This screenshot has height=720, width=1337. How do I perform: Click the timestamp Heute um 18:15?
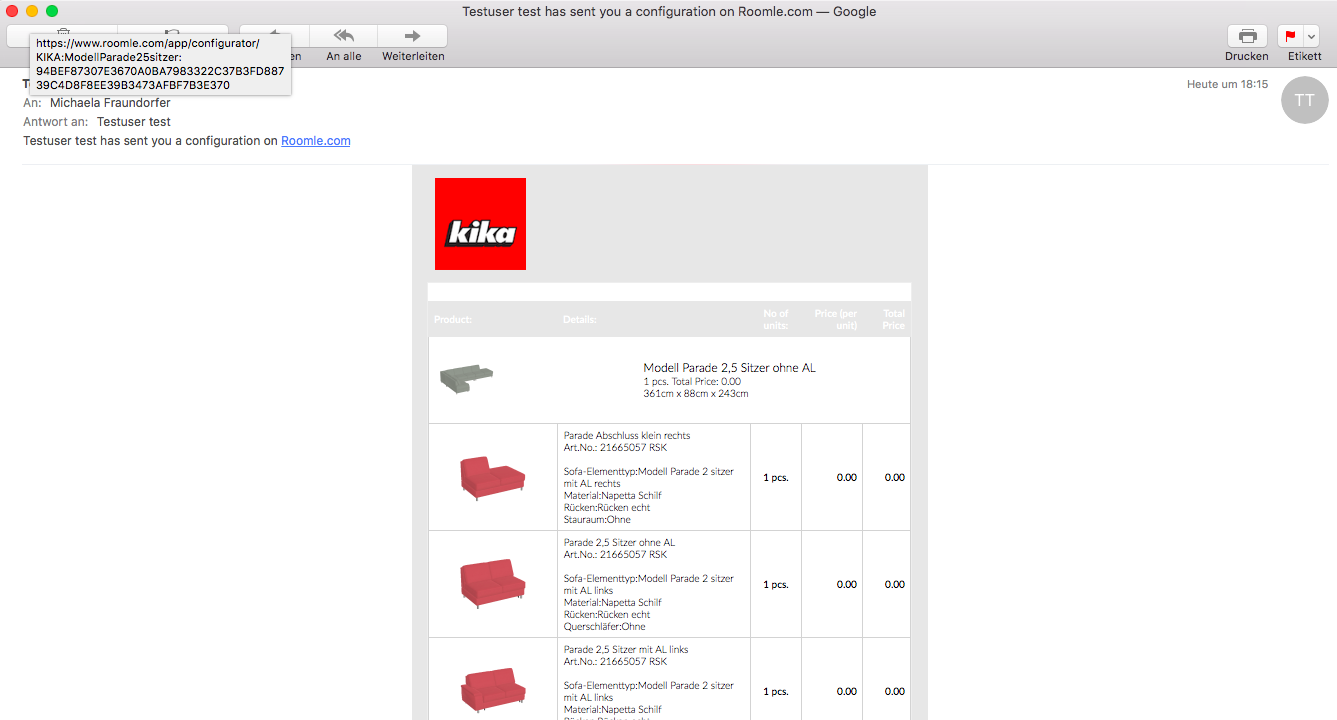pos(1227,84)
